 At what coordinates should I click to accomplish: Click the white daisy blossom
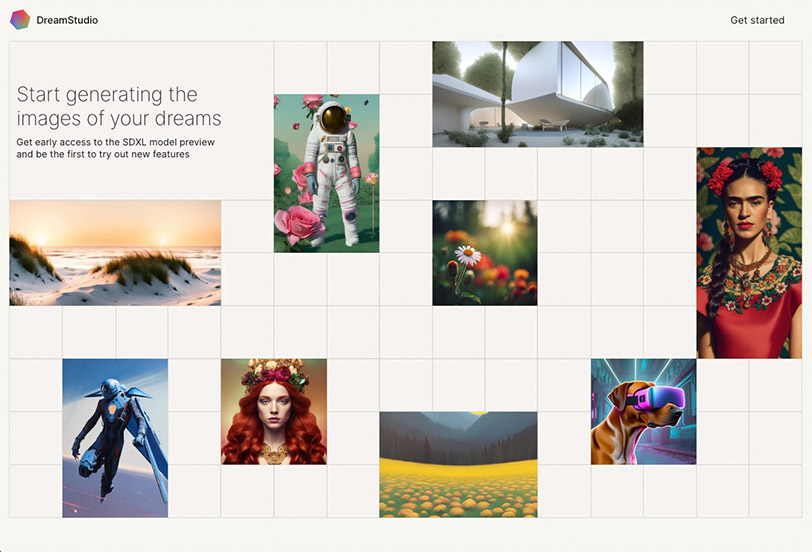coord(468,255)
